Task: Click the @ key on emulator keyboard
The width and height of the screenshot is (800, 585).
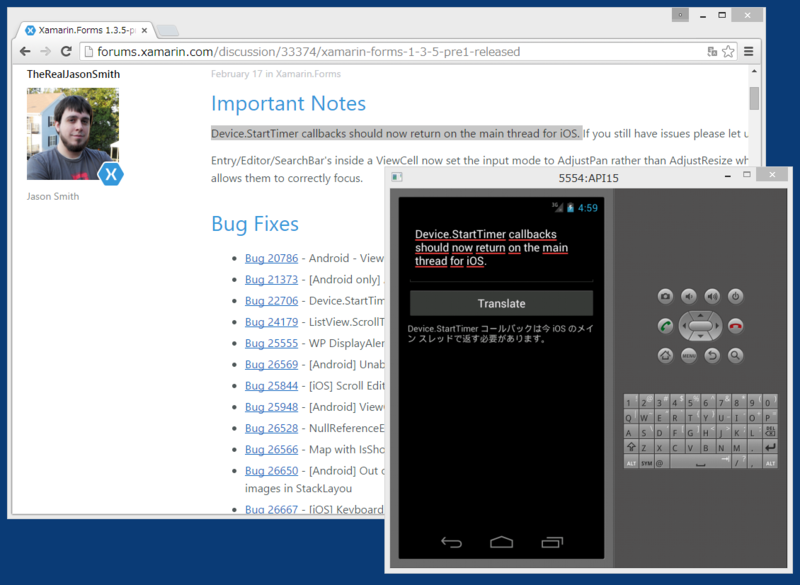Action: (662, 463)
